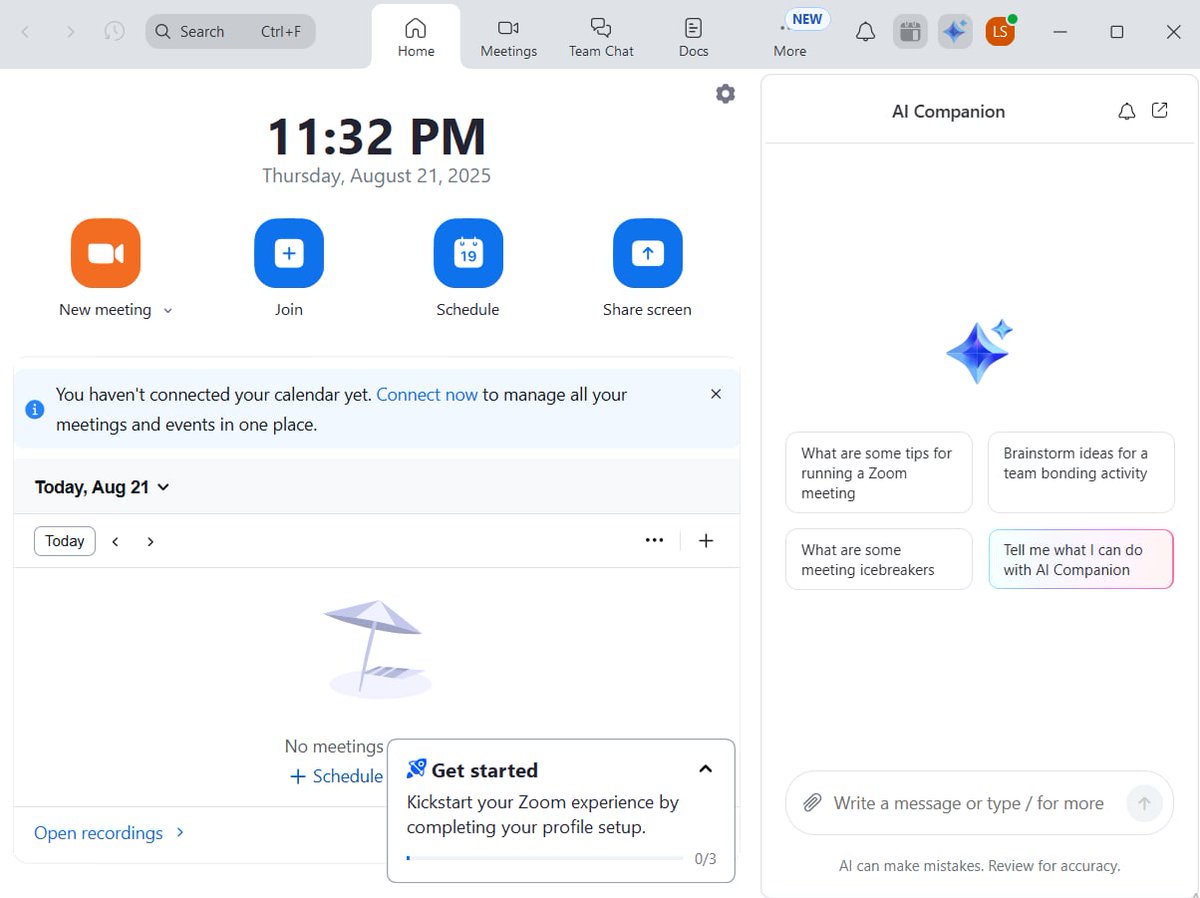Open Home settings via the gear icon
1200x898 pixels.
click(x=726, y=94)
